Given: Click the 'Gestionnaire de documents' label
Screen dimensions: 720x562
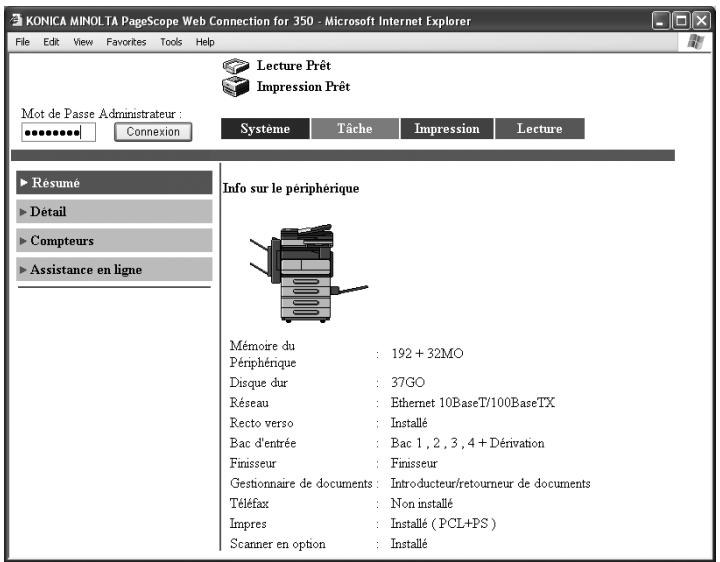Looking at the screenshot, I should pyautogui.click(x=301, y=483).
